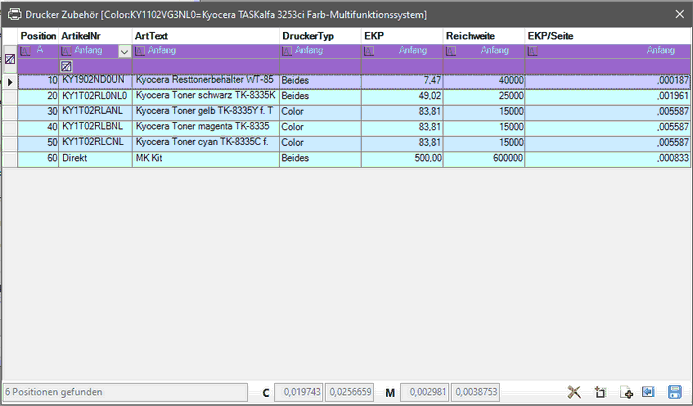693x406 pixels.
Task: Select EKP value 7,47
Action: coord(402,80)
